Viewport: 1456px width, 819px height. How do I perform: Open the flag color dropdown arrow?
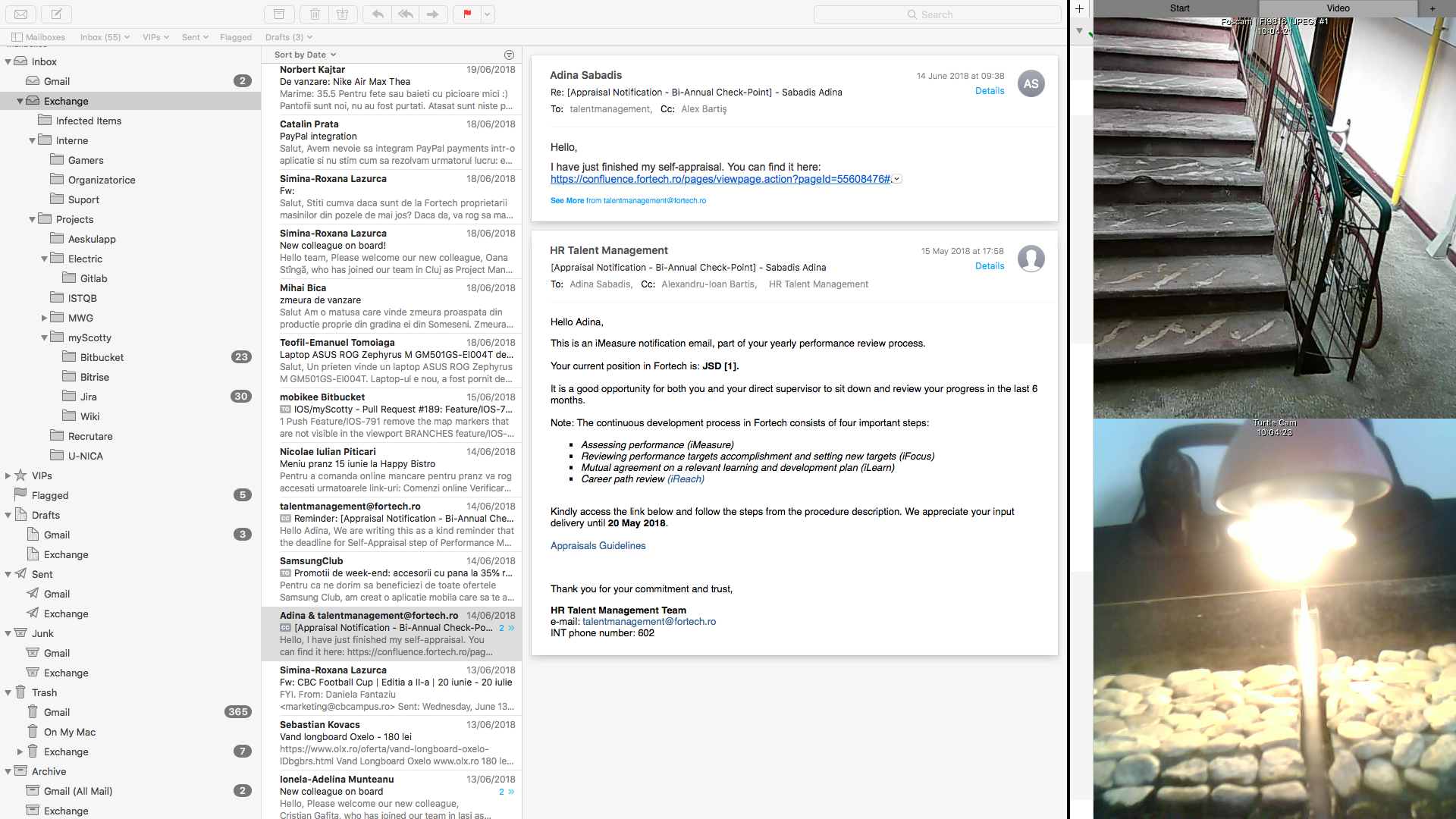[x=488, y=14]
